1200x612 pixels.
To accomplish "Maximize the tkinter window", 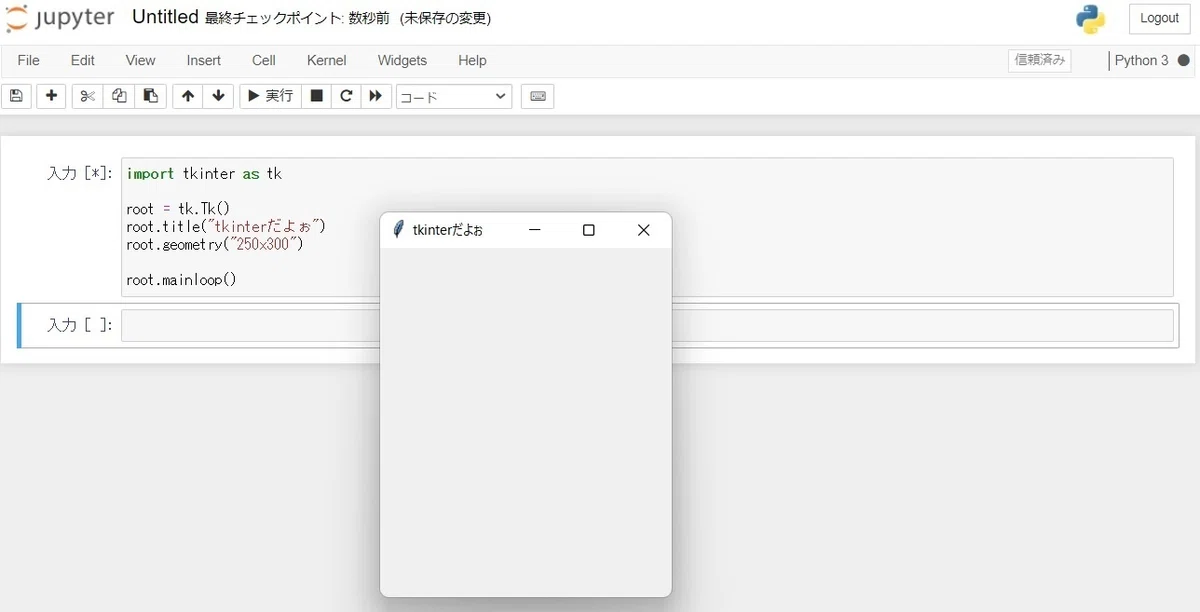I will pos(589,230).
